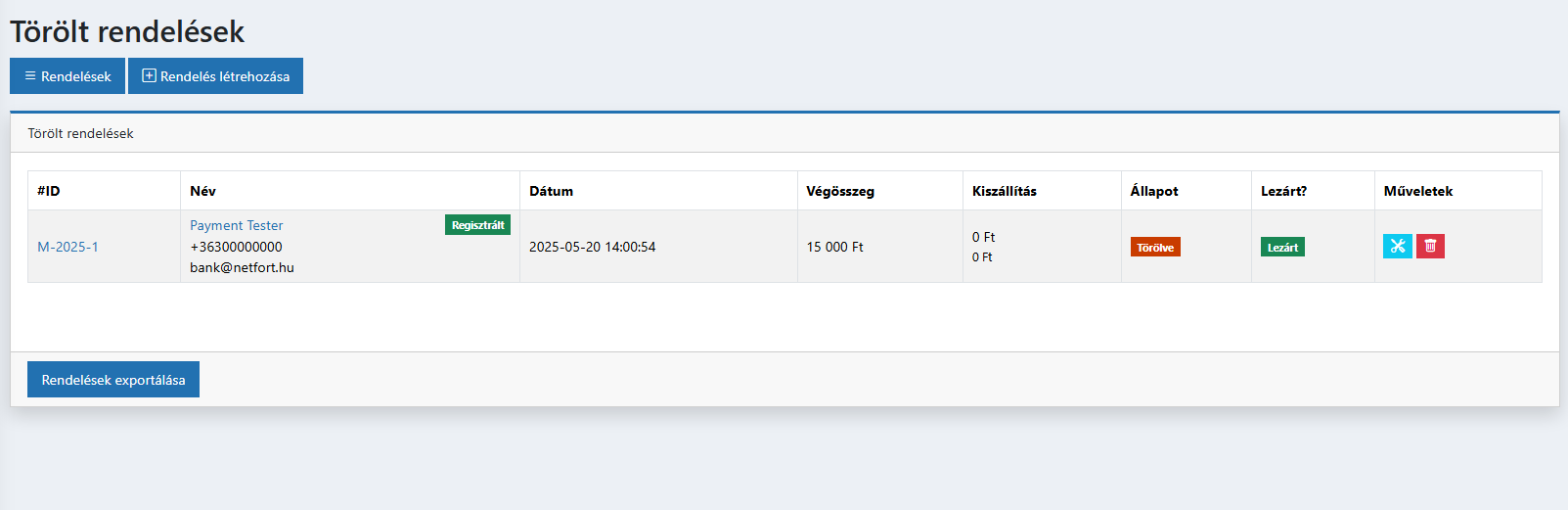Viewport: 1568px width, 510px height.
Task: Click the red trash icon in Műveletek
Action: (1430, 246)
